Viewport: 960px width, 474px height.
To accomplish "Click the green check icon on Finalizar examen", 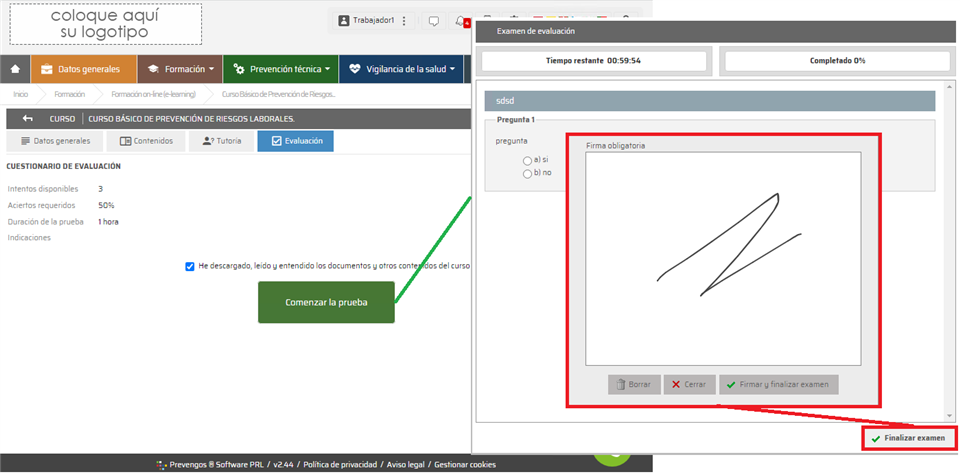I will coord(876,438).
